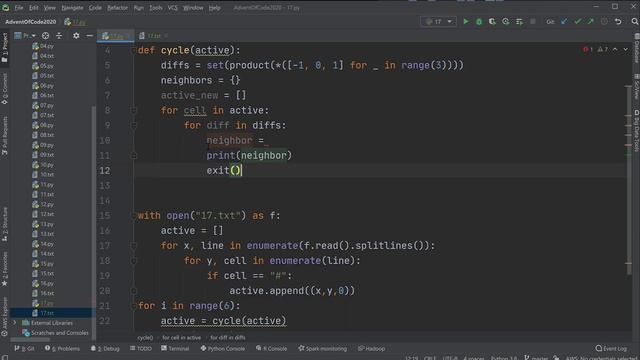Open the run configuration dropdown '17'
Screen dimensions: 640x360
click(438, 22)
